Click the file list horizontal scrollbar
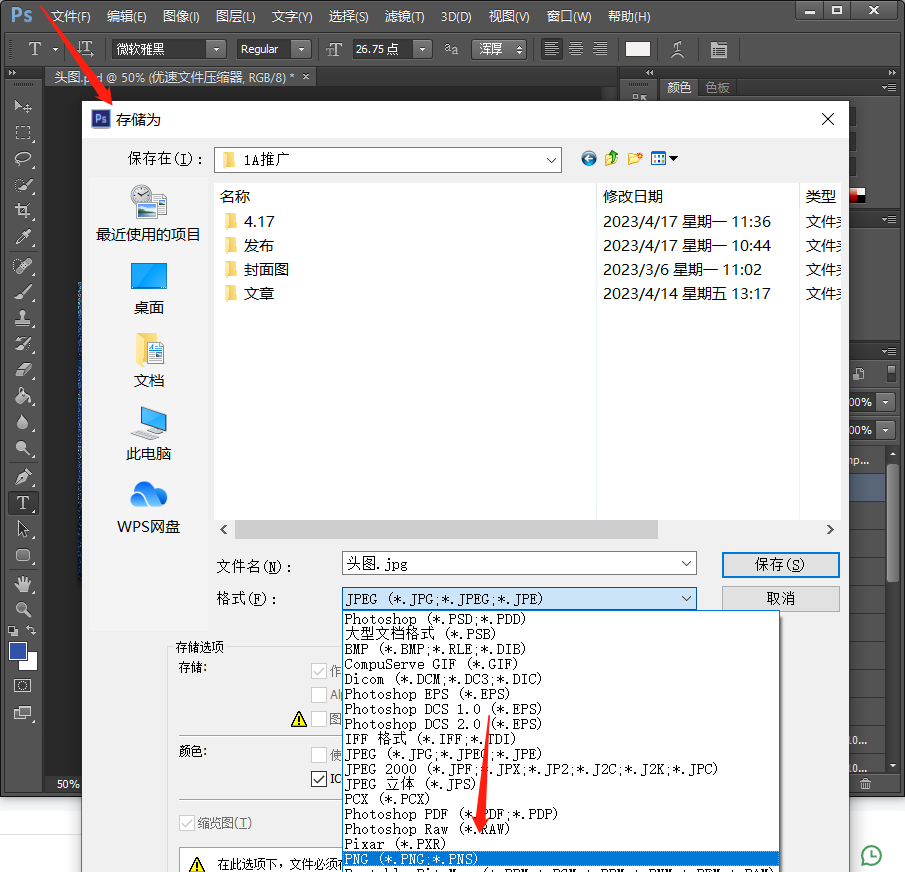This screenshot has height=872, width=905. tap(446, 529)
